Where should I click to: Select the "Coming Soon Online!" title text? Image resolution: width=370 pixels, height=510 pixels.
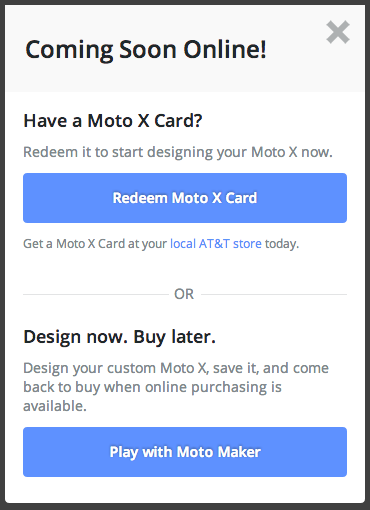pos(146,50)
